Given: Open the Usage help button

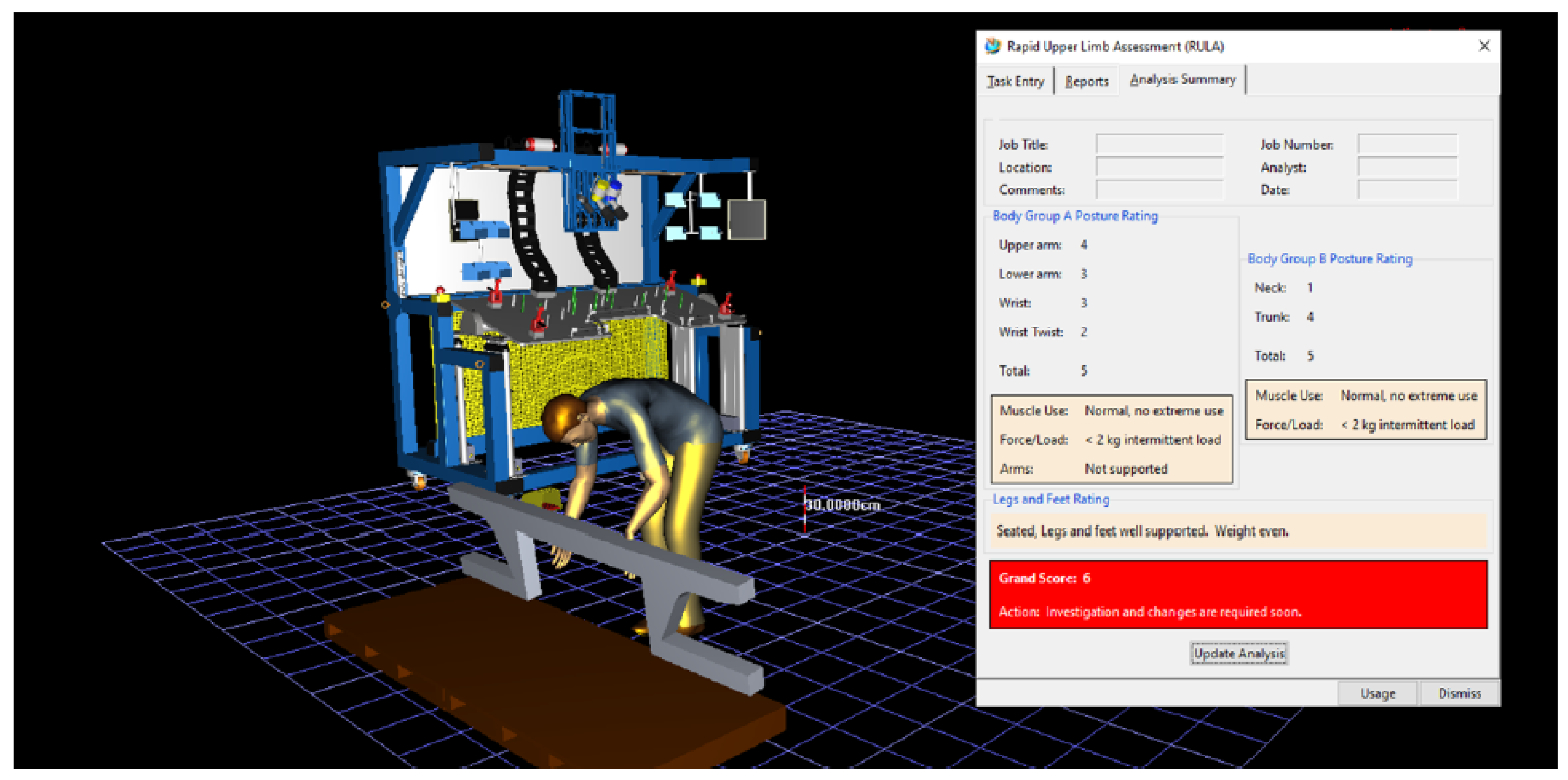Looking at the screenshot, I should click(1378, 693).
